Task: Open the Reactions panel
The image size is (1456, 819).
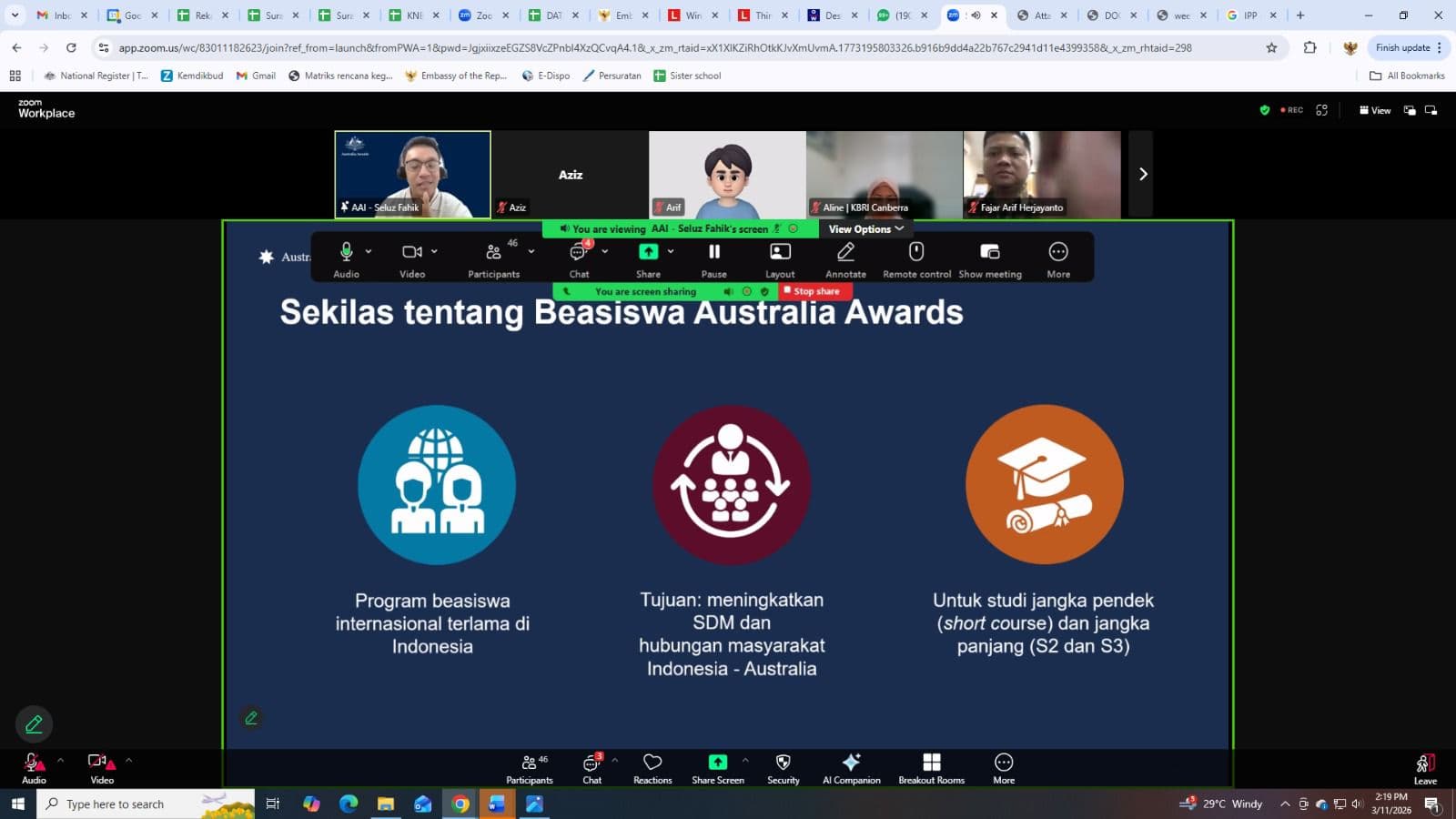Action: coord(652,767)
